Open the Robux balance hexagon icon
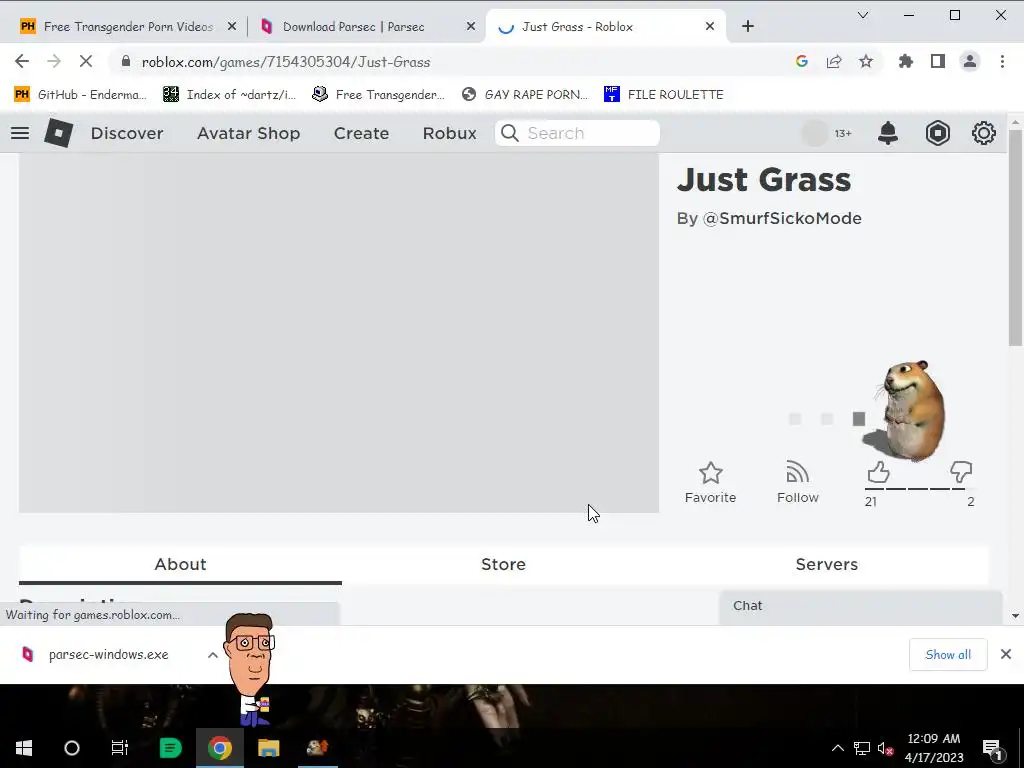 pyautogui.click(x=937, y=133)
